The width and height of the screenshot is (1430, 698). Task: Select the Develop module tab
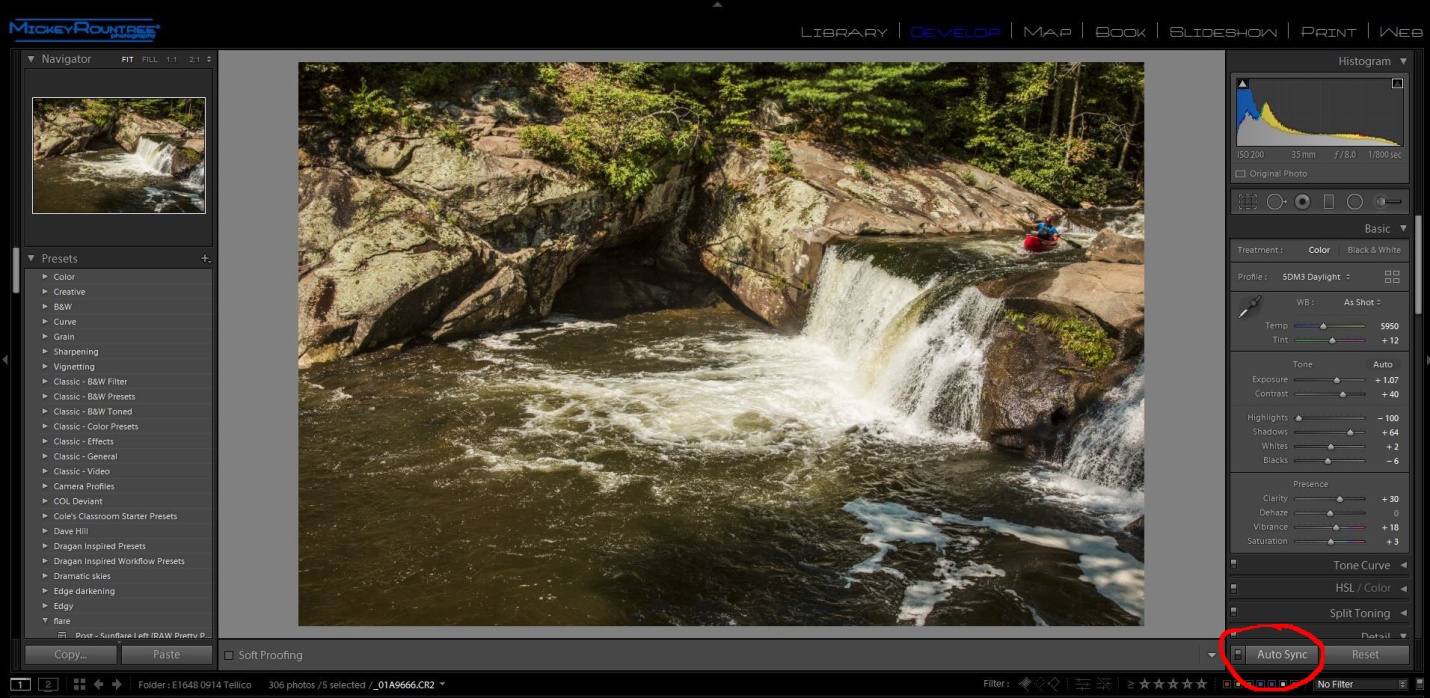955,32
